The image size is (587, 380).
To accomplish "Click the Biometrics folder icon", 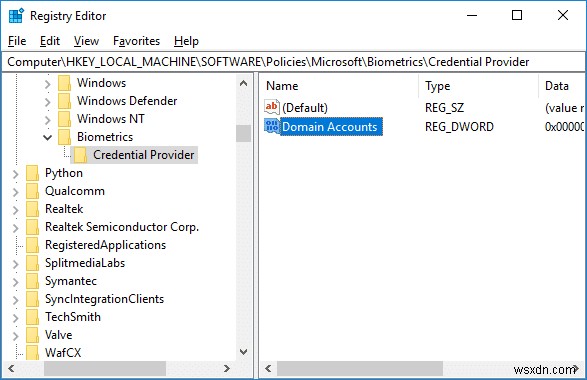I will 65,137.
